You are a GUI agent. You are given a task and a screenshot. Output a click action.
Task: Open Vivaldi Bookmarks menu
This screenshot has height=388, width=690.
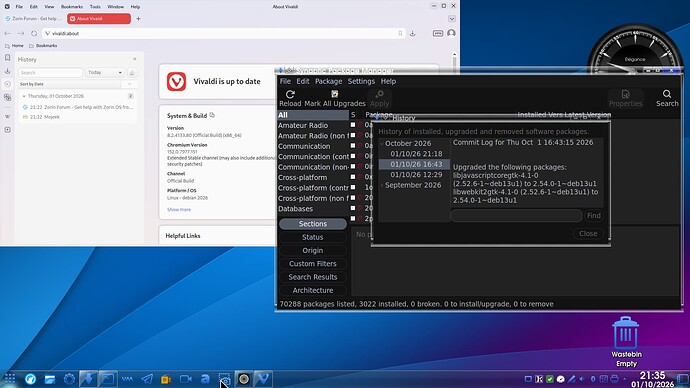[x=72, y=7]
